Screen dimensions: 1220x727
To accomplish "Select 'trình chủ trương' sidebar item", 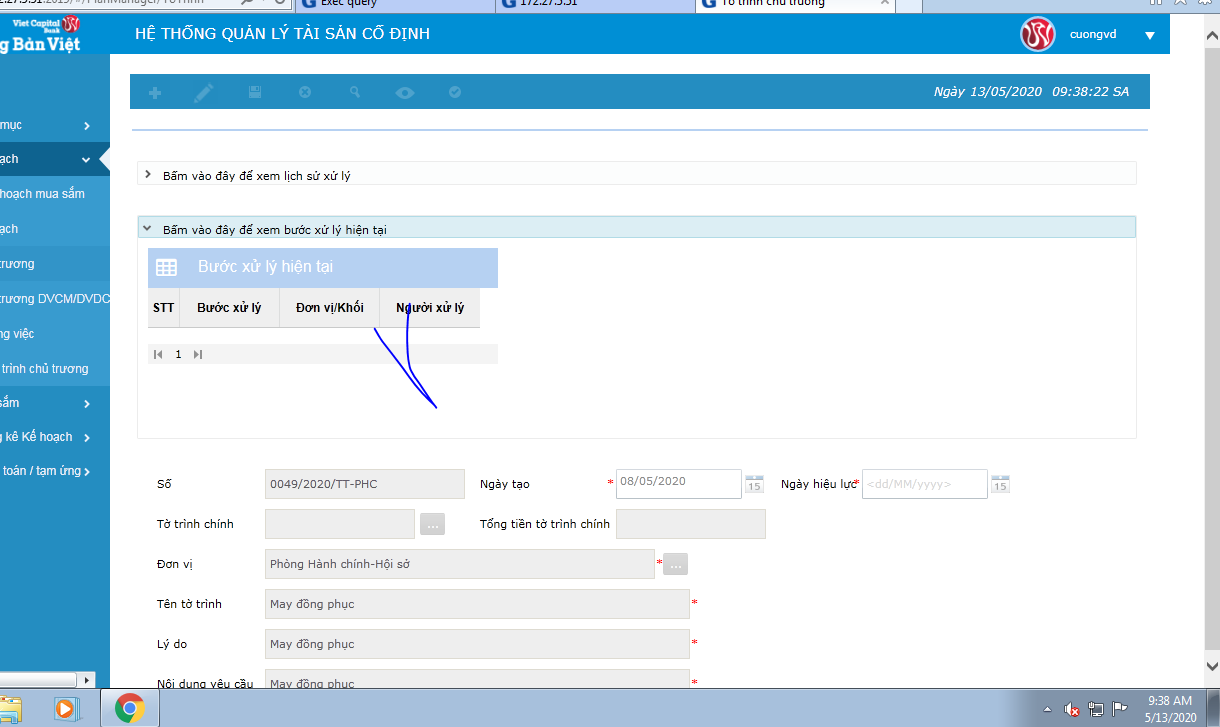I will 44,369.
